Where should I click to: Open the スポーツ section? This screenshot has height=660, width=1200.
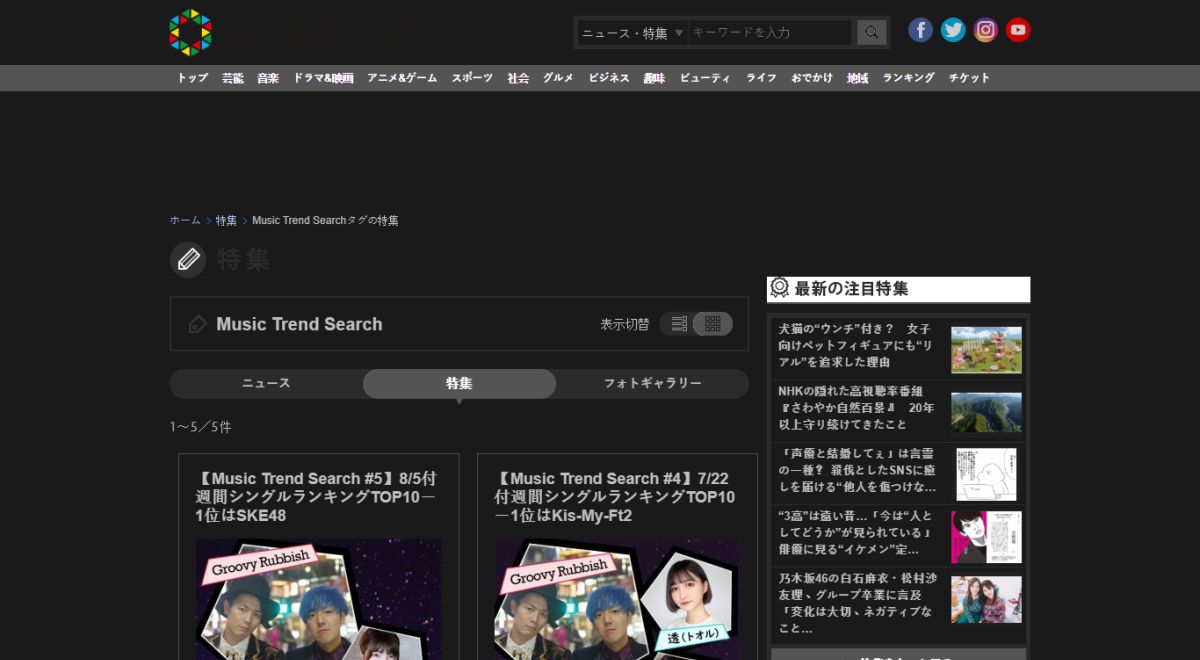(x=472, y=78)
